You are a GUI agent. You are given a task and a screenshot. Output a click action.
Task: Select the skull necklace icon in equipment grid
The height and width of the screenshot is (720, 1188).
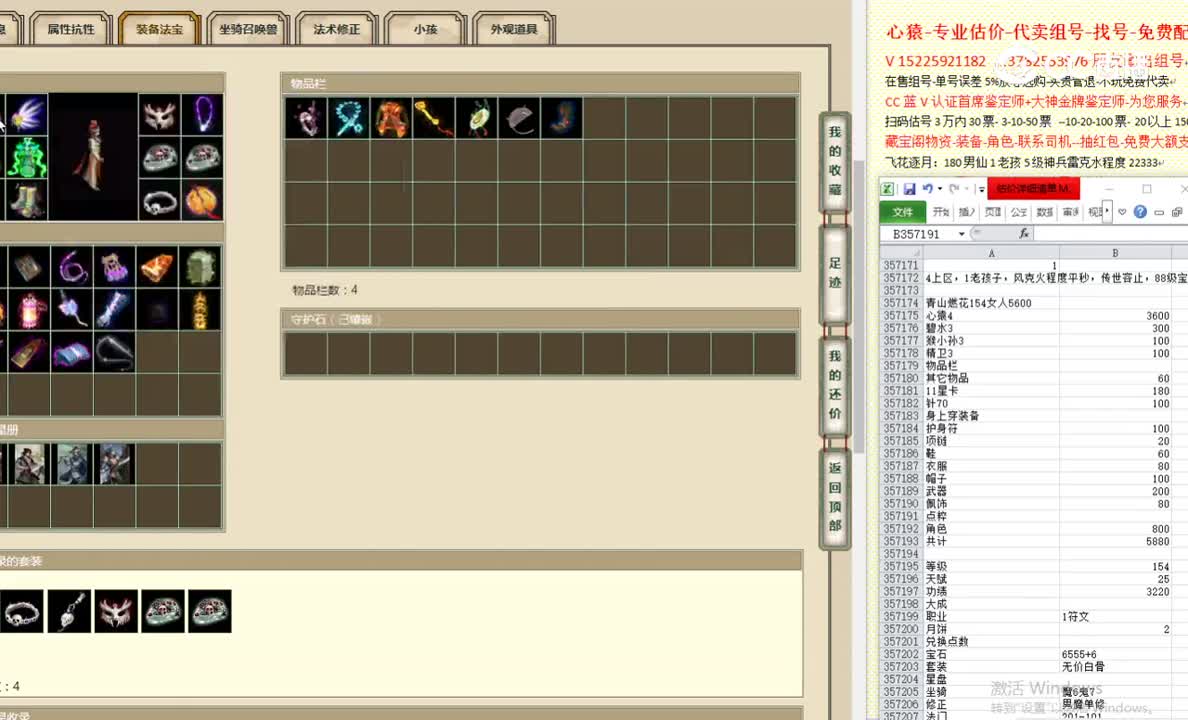pyautogui.click(x=160, y=204)
